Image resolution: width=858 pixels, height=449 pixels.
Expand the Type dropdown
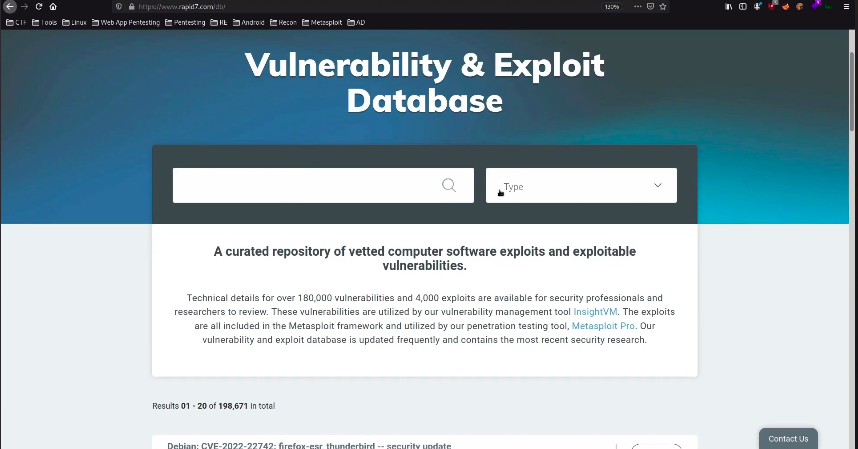coord(581,186)
